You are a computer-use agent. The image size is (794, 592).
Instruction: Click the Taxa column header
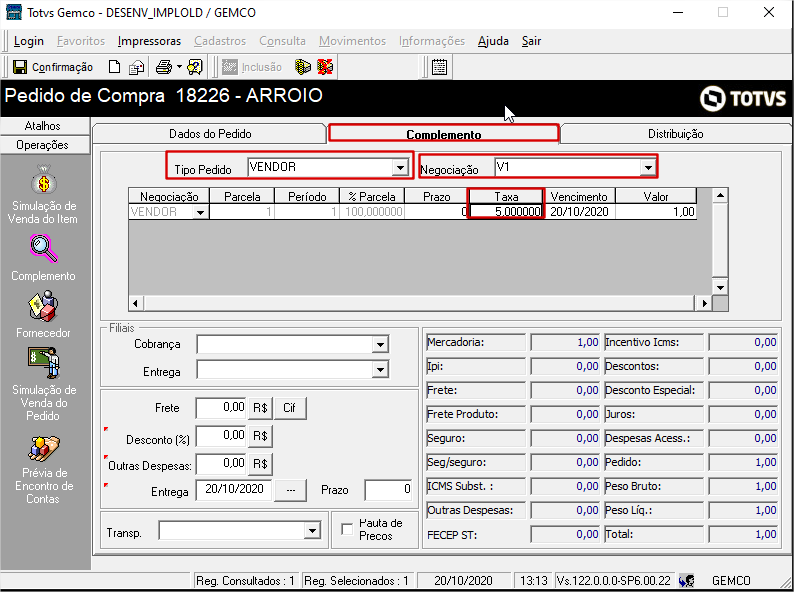pyautogui.click(x=506, y=196)
